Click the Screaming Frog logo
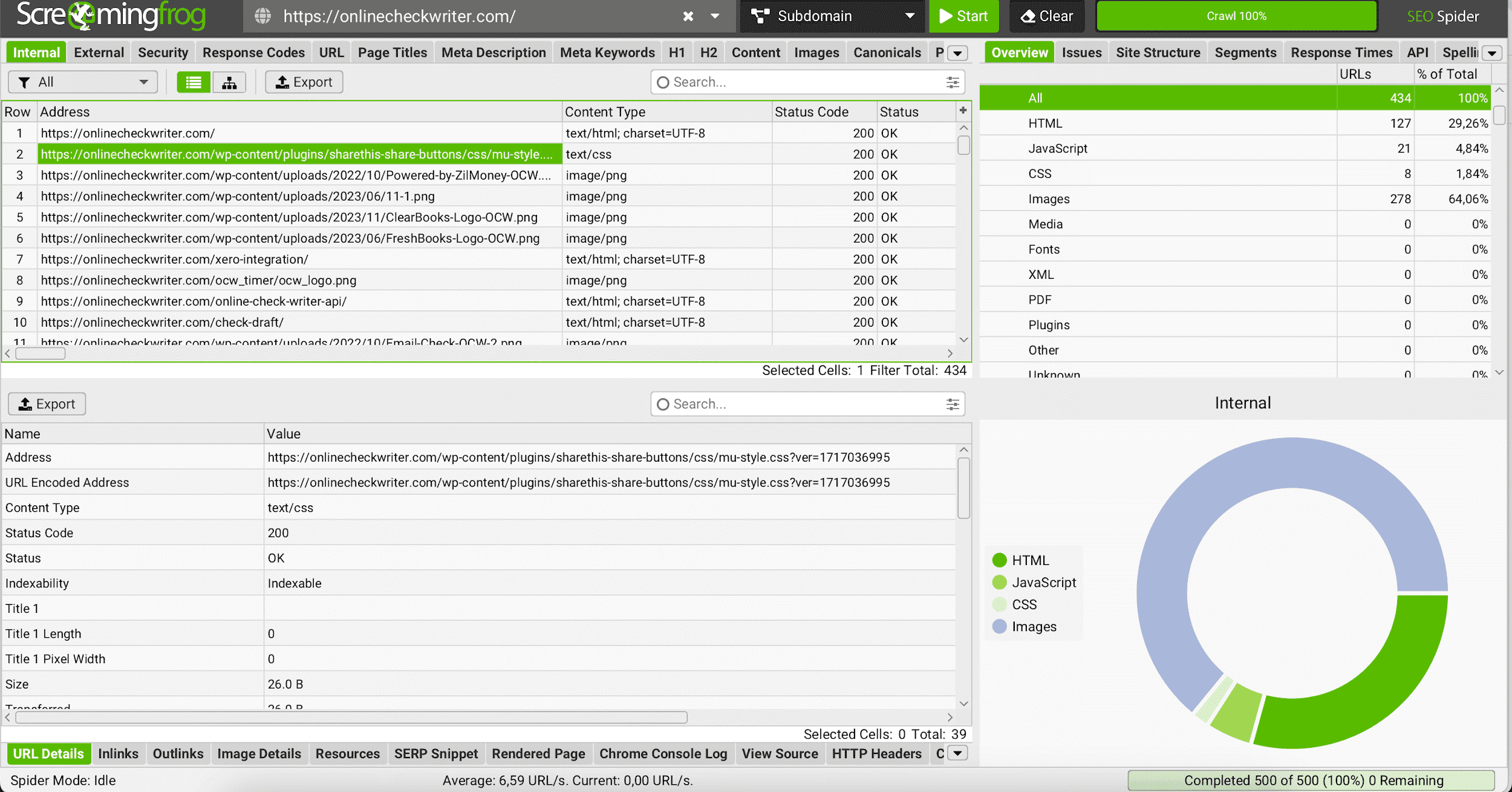 pos(109,16)
